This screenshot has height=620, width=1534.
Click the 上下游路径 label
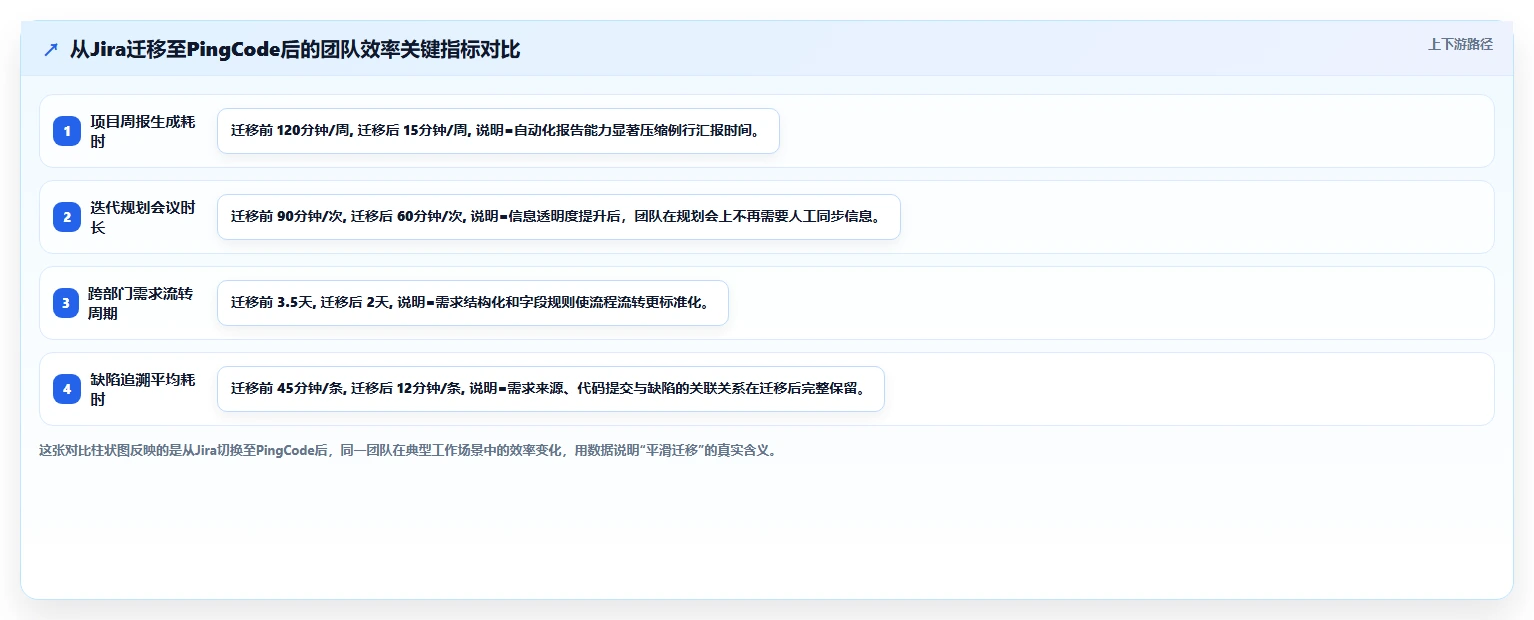coord(1460,44)
